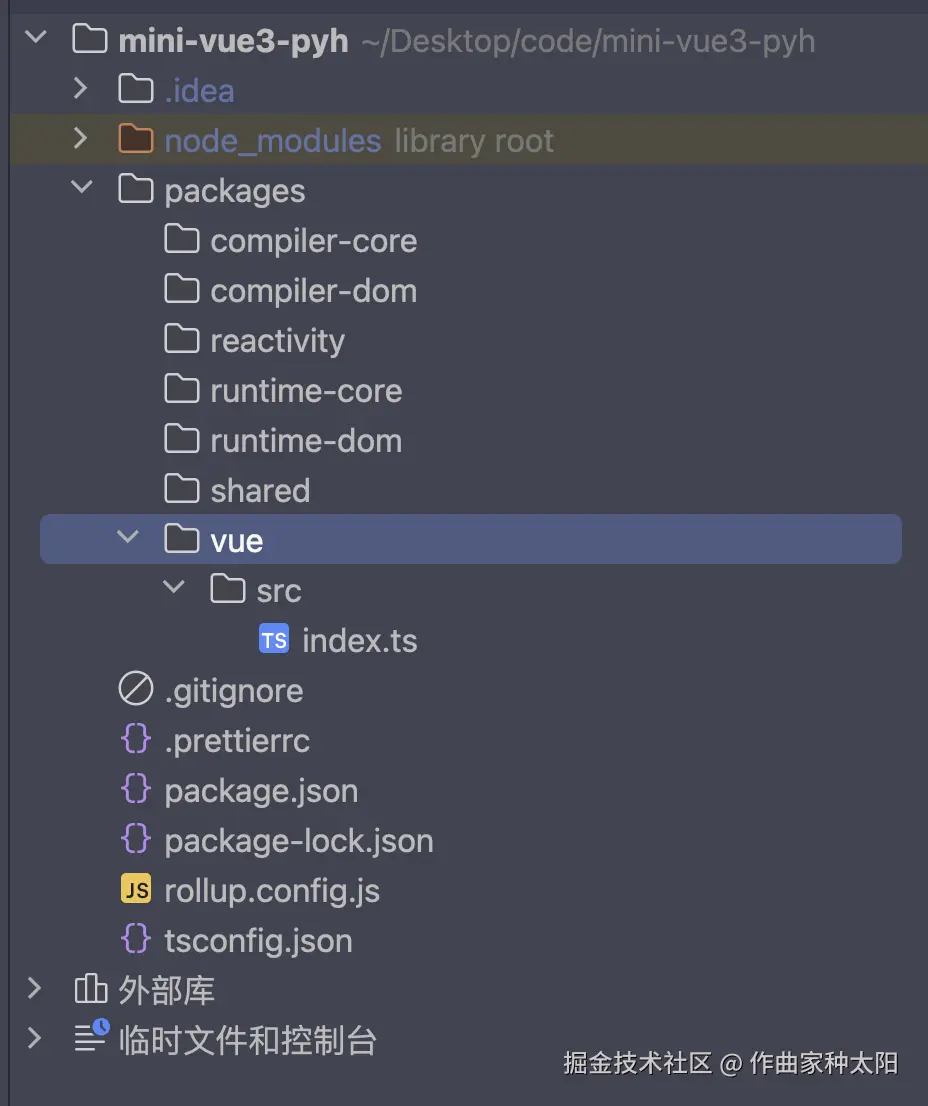Expand the 外部库 node
Viewport: 928px width, 1106px height.
35,989
